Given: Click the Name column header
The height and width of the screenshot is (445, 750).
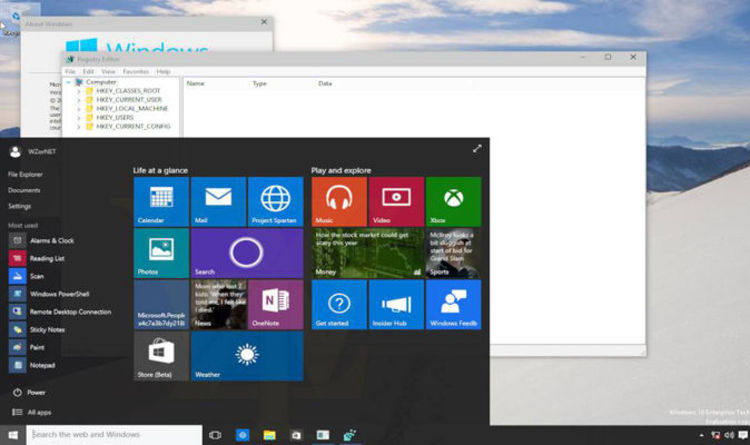Looking at the screenshot, I should 195,84.
